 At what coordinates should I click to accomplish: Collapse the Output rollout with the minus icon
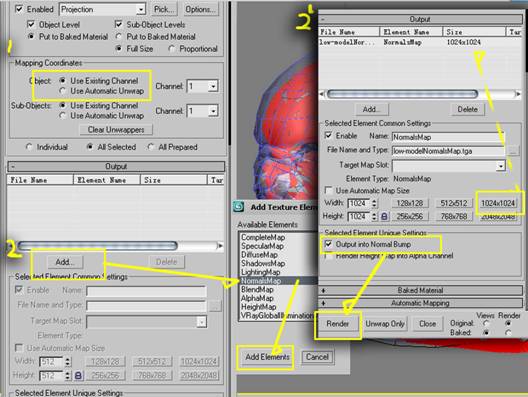coord(323,19)
